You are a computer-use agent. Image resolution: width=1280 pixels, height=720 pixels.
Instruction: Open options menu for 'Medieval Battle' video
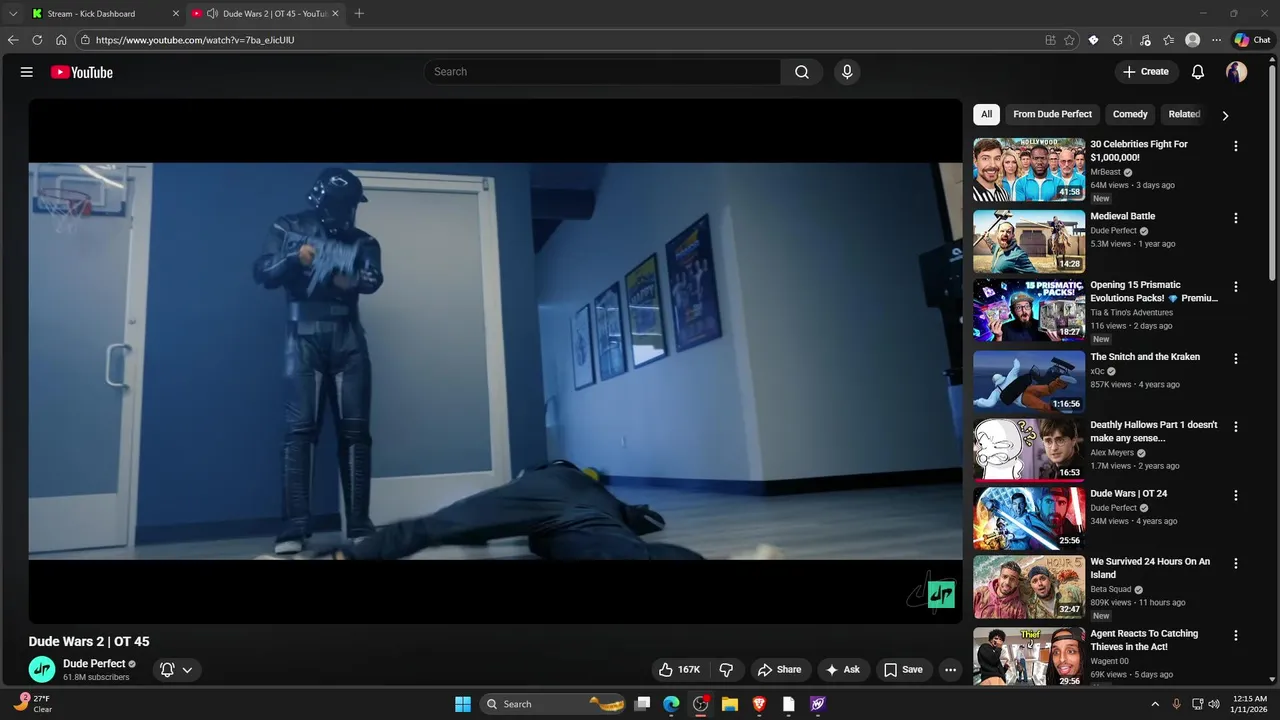pyautogui.click(x=1236, y=218)
